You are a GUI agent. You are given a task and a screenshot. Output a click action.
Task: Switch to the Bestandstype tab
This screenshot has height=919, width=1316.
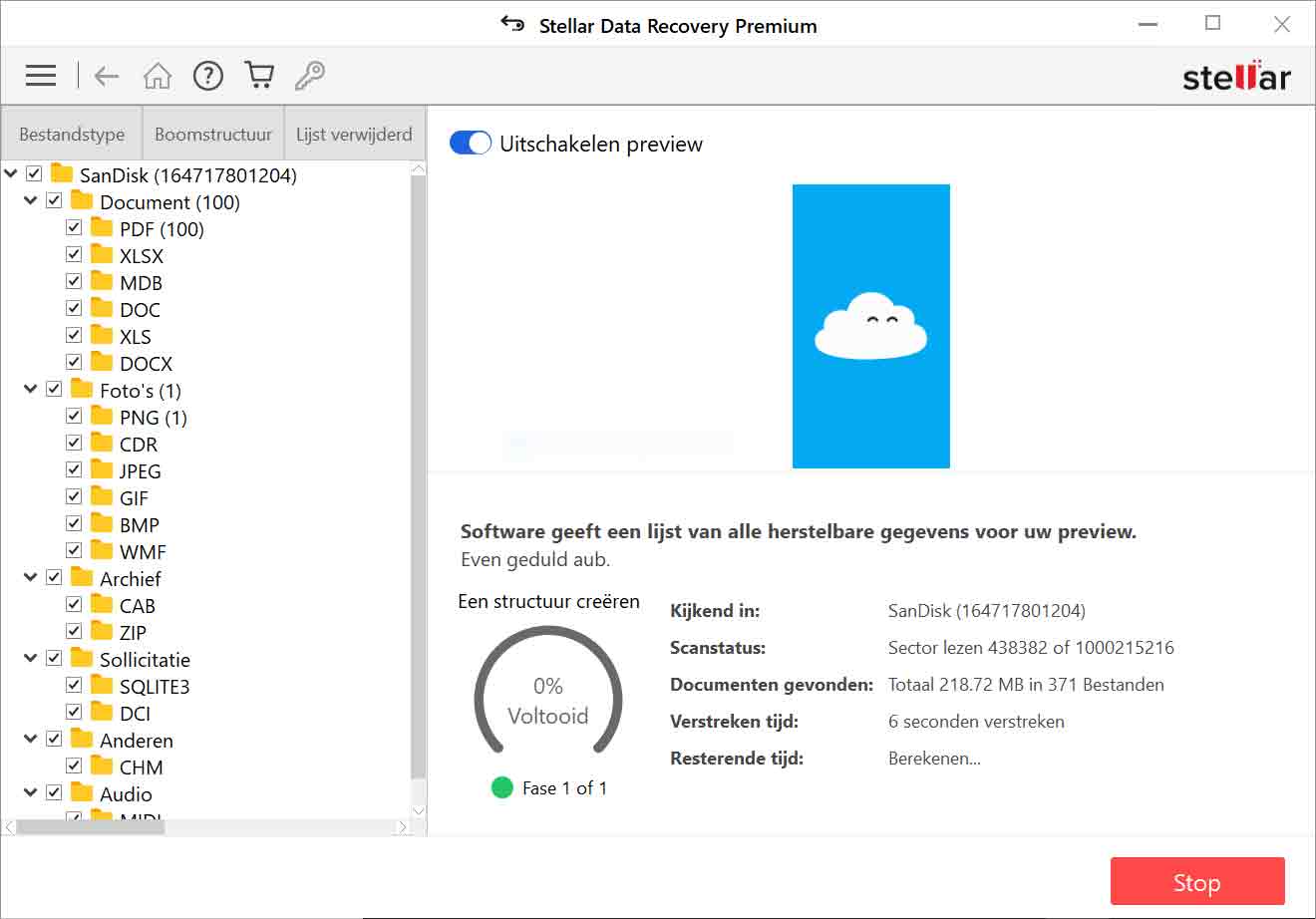pos(72,134)
